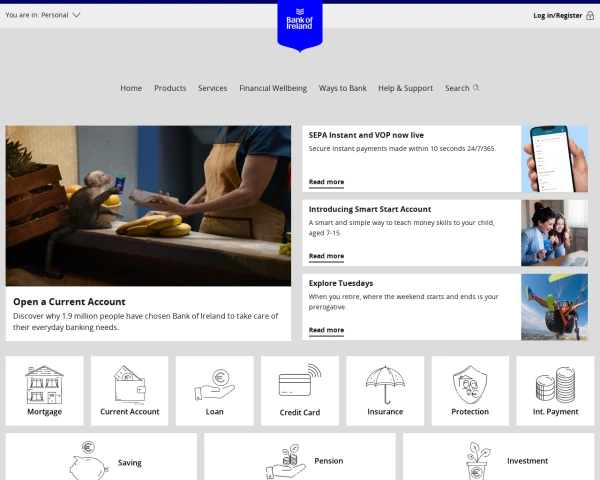This screenshot has height=480, width=600.
Task: Open Int. Payment coins icon
Action: pos(555,384)
